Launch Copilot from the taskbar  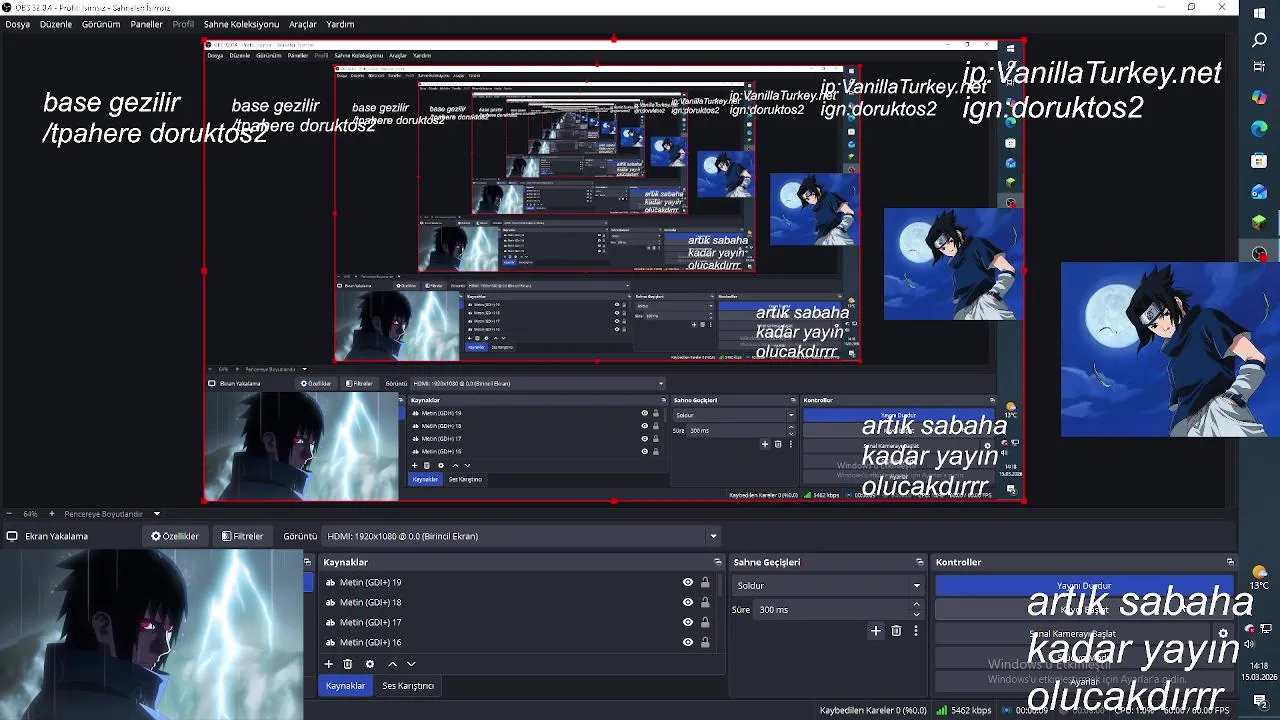(x=1260, y=97)
